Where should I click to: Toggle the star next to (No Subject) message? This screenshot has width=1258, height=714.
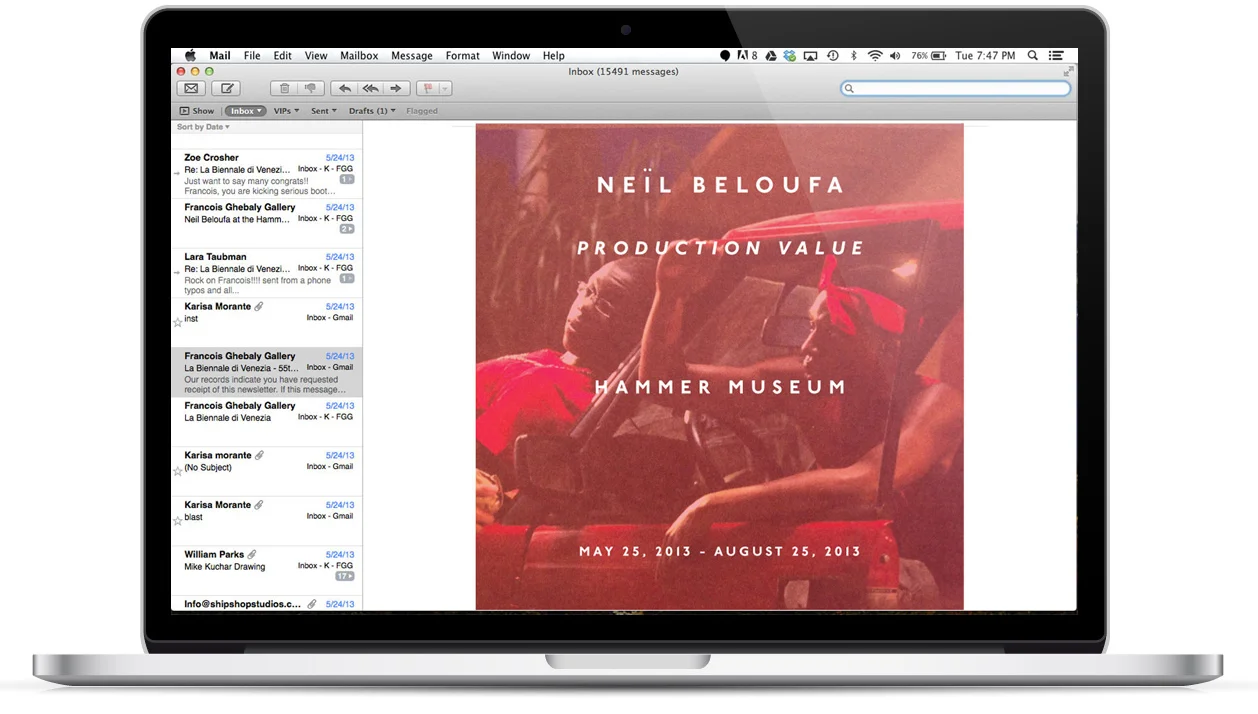tap(178, 471)
